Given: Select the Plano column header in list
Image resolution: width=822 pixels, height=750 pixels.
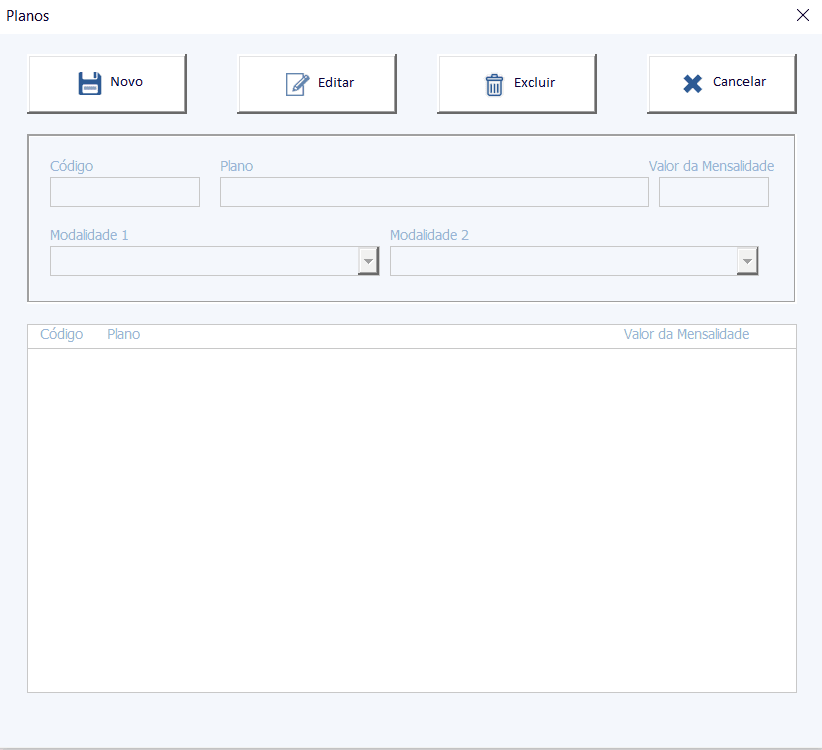Looking at the screenshot, I should click(x=123, y=335).
